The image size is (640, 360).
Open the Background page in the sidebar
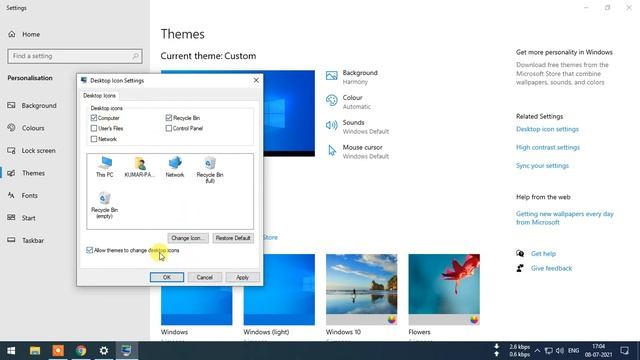click(39, 106)
